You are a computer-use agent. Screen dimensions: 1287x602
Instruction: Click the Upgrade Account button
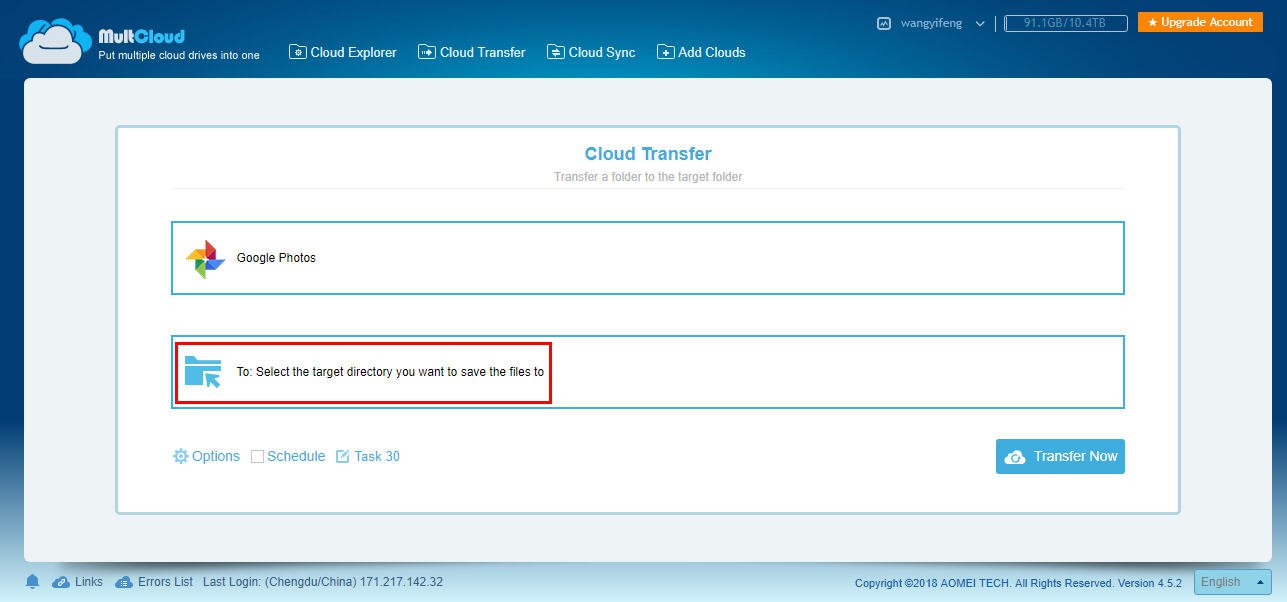point(1200,22)
